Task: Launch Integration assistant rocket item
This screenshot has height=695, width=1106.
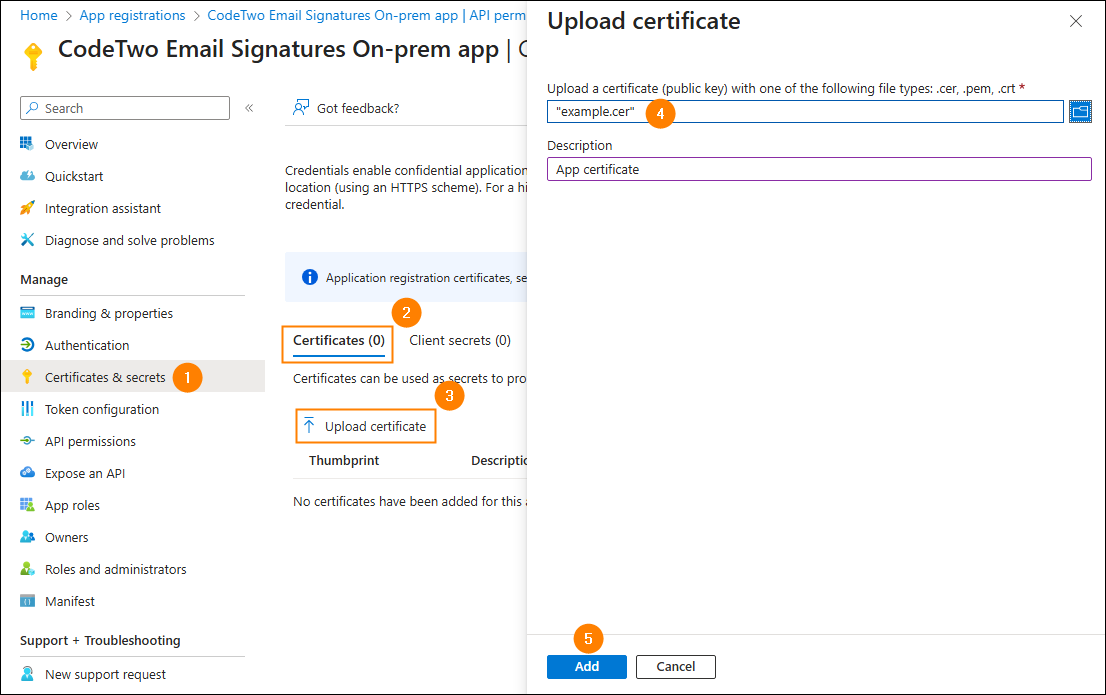Action: pyautogui.click(x=102, y=208)
